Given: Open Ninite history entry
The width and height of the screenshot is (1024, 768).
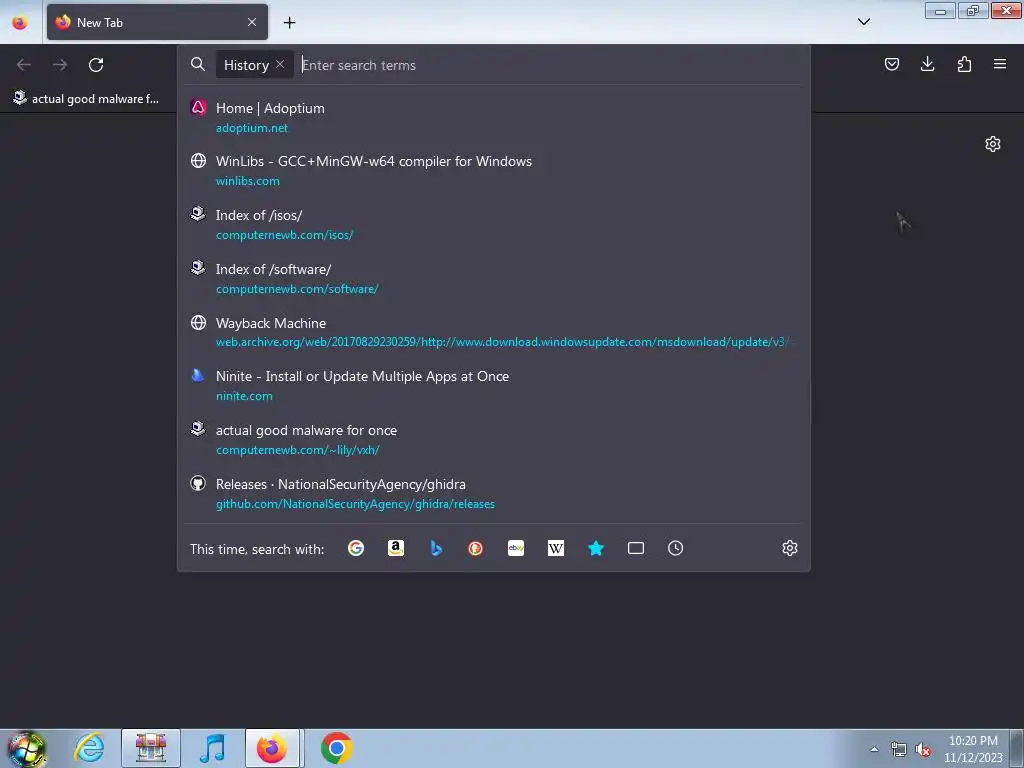Looking at the screenshot, I should pyautogui.click(x=494, y=386).
